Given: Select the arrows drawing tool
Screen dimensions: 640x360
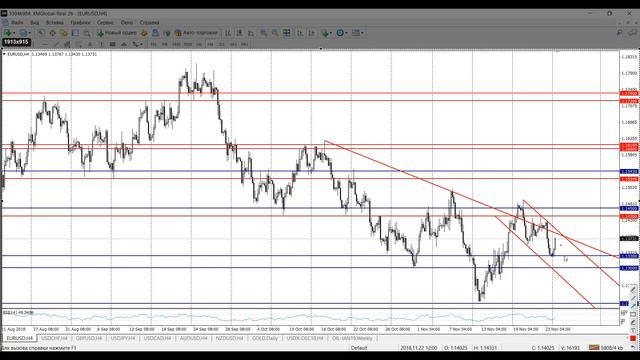Looking at the screenshot, I should (x=135, y=44).
